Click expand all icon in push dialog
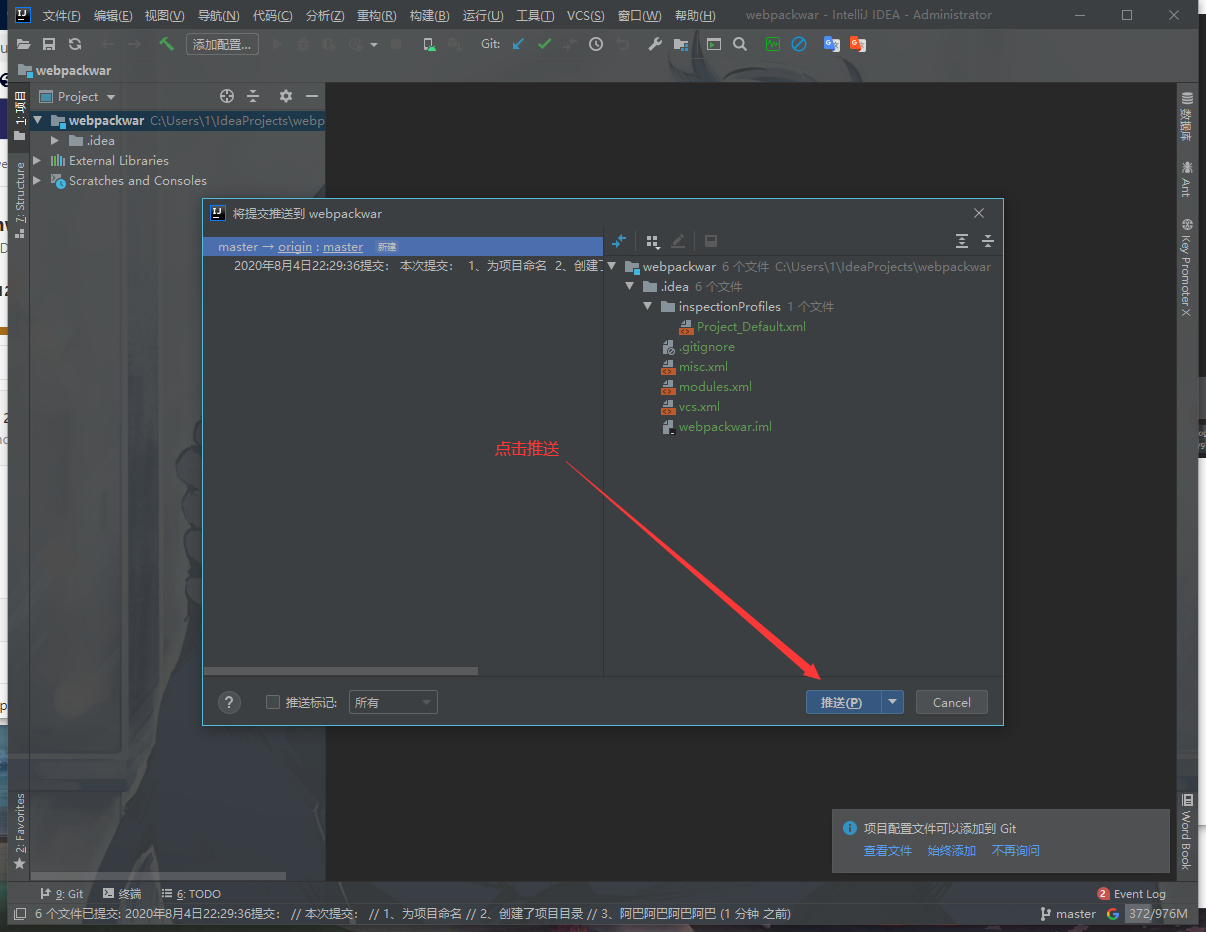 [x=962, y=241]
